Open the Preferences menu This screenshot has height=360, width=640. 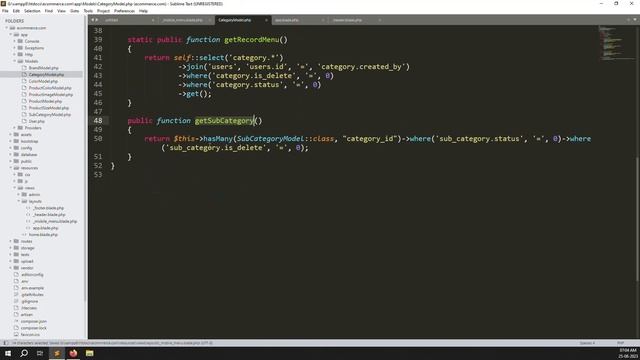point(124,11)
